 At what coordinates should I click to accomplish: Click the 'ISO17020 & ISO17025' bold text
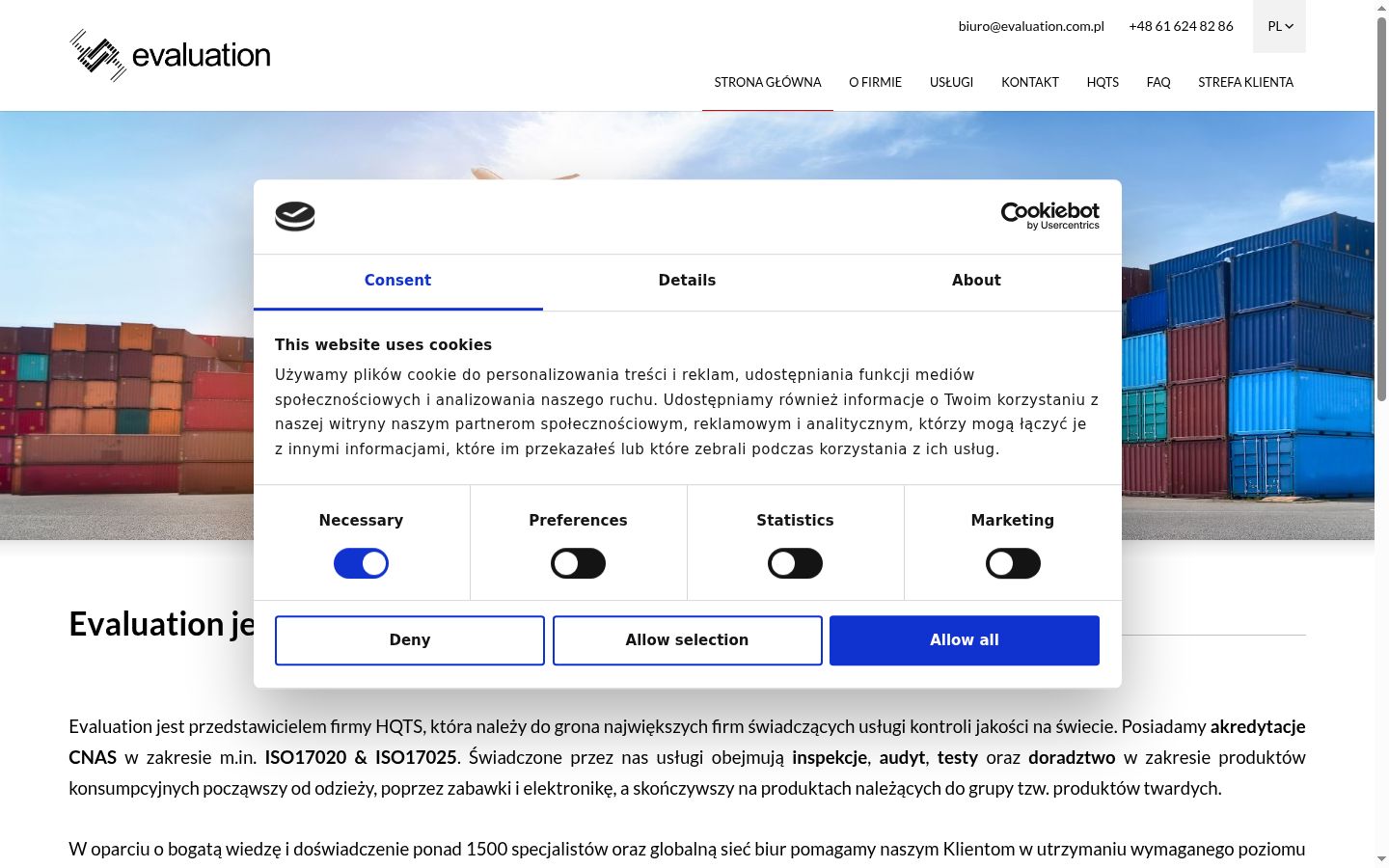(x=361, y=757)
